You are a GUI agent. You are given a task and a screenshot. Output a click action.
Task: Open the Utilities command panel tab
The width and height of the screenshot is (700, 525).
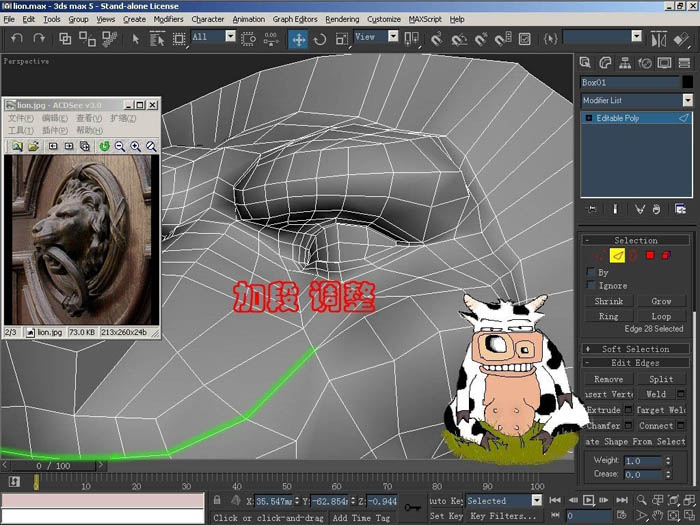point(684,63)
